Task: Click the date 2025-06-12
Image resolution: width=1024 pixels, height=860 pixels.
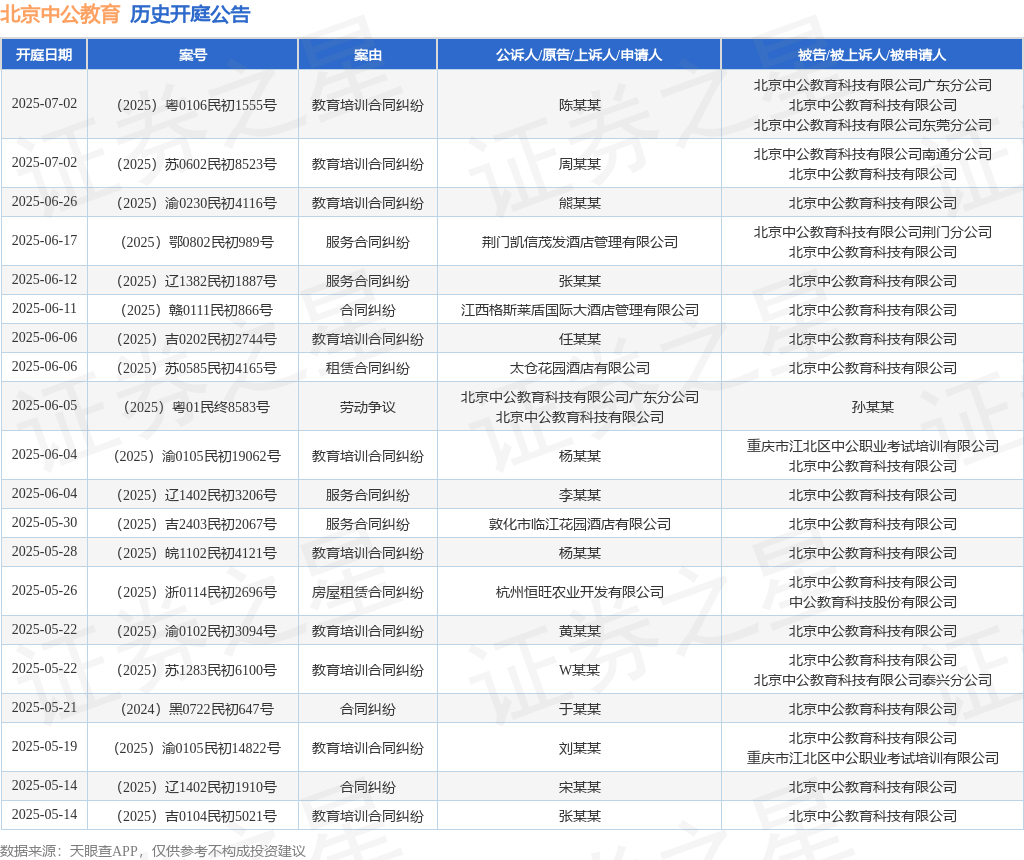Action: (x=44, y=279)
